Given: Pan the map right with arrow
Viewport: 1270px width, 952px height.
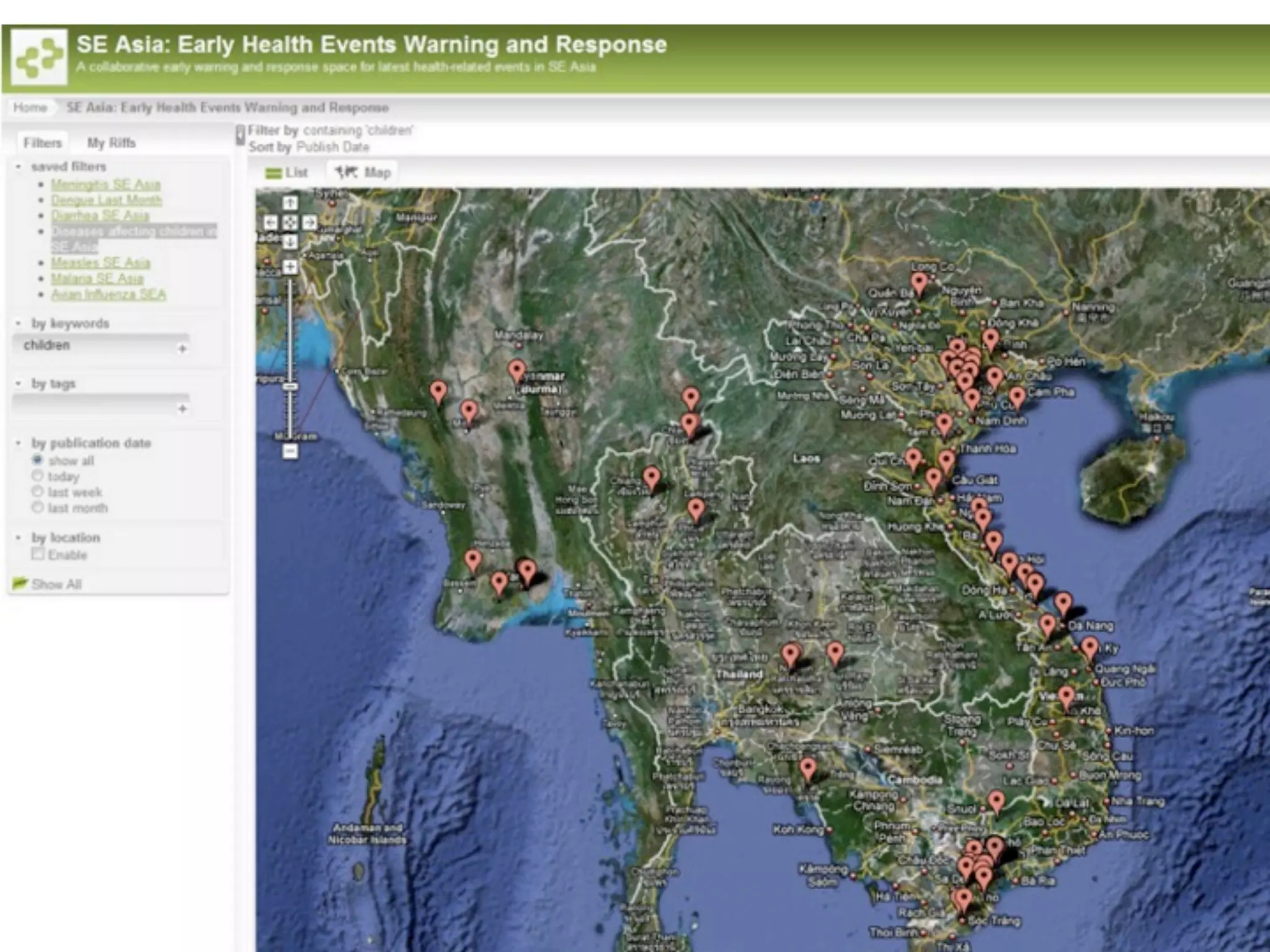Looking at the screenshot, I should click(309, 223).
